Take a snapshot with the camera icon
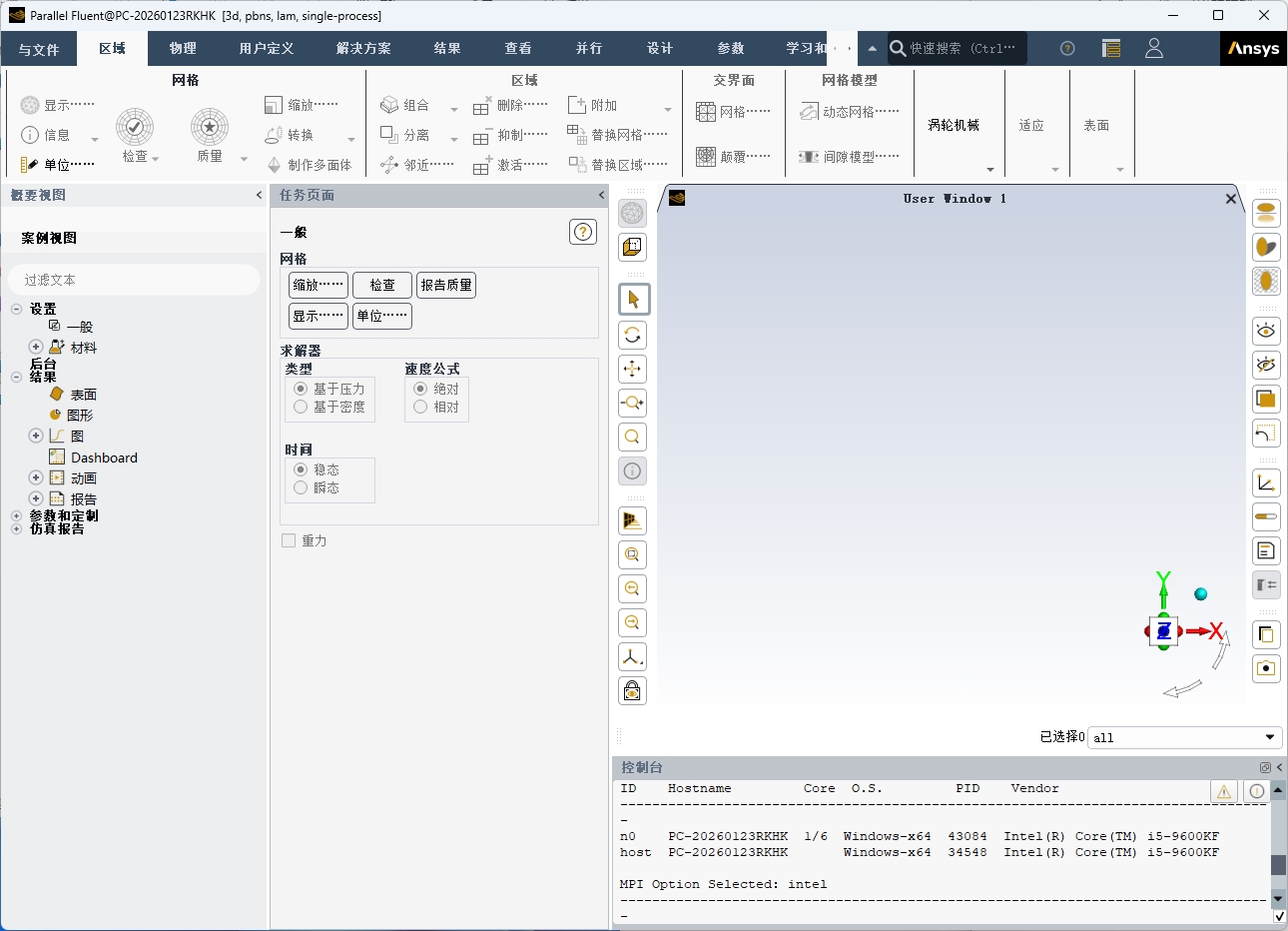 tap(1266, 668)
